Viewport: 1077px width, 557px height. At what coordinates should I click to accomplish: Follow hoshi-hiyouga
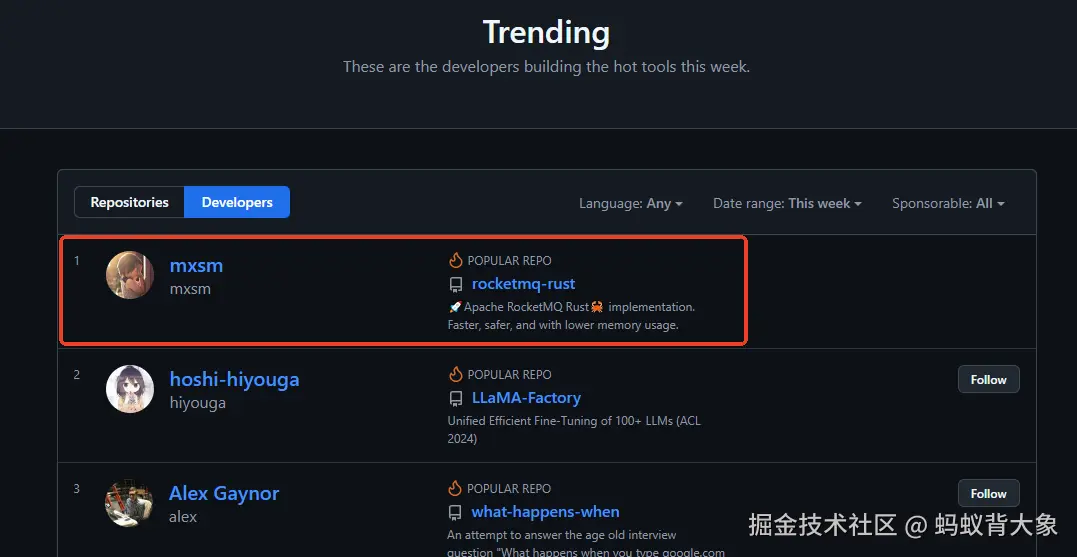coord(988,380)
